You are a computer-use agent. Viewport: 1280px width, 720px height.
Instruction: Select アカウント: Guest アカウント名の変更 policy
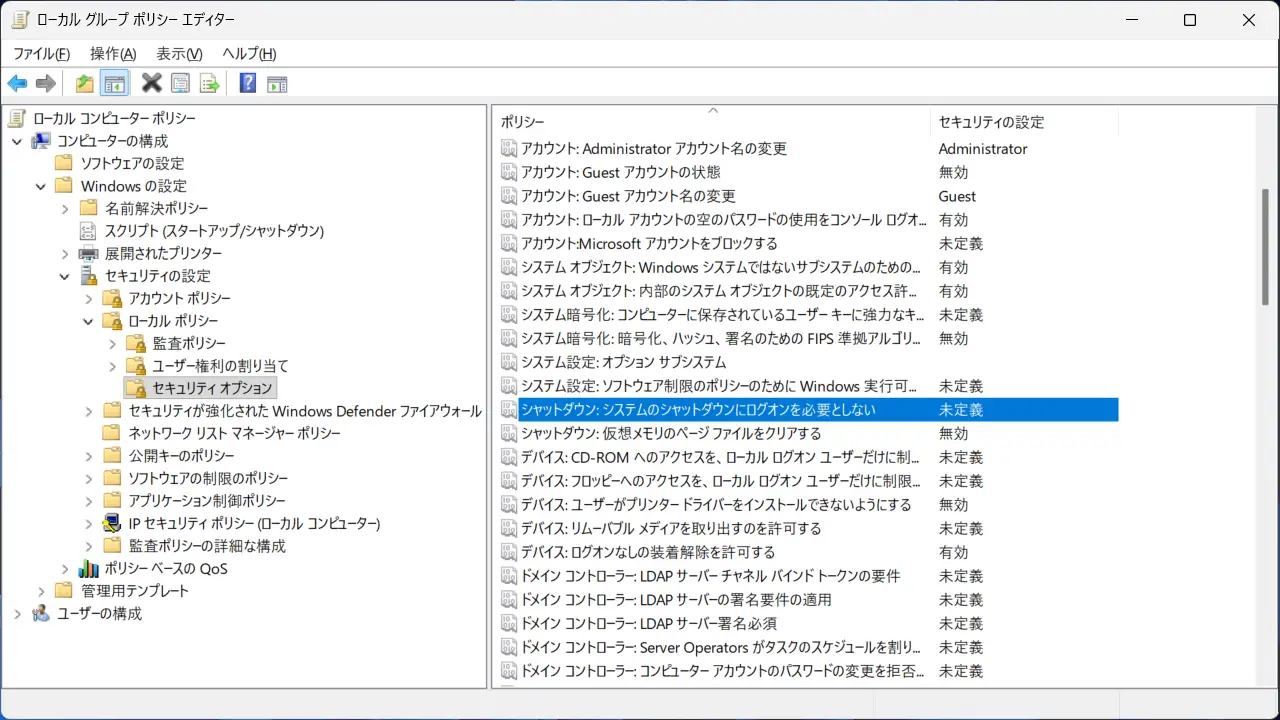click(628, 196)
